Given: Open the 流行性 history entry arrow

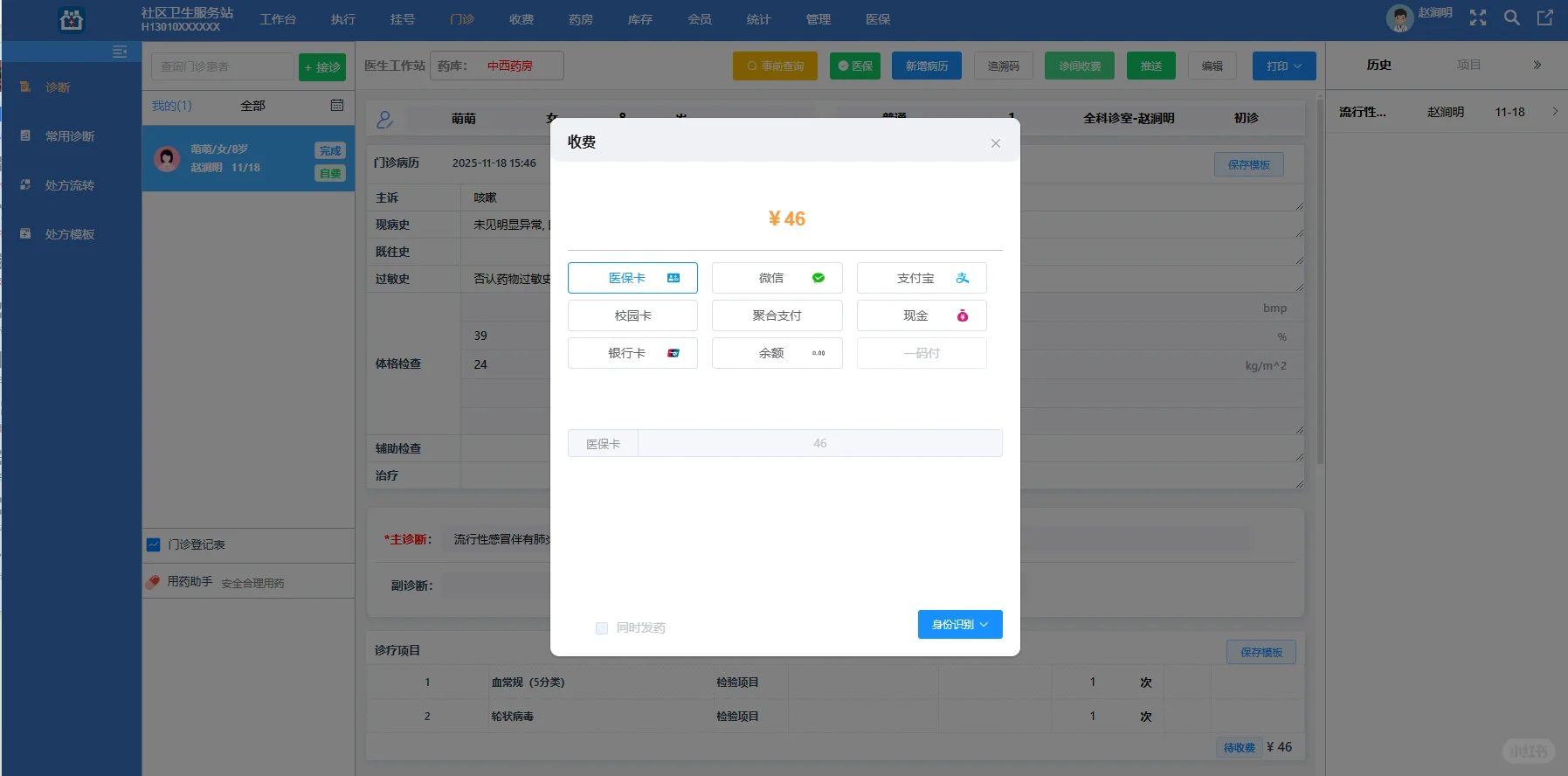Looking at the screenshot, I should [1555, 111].
